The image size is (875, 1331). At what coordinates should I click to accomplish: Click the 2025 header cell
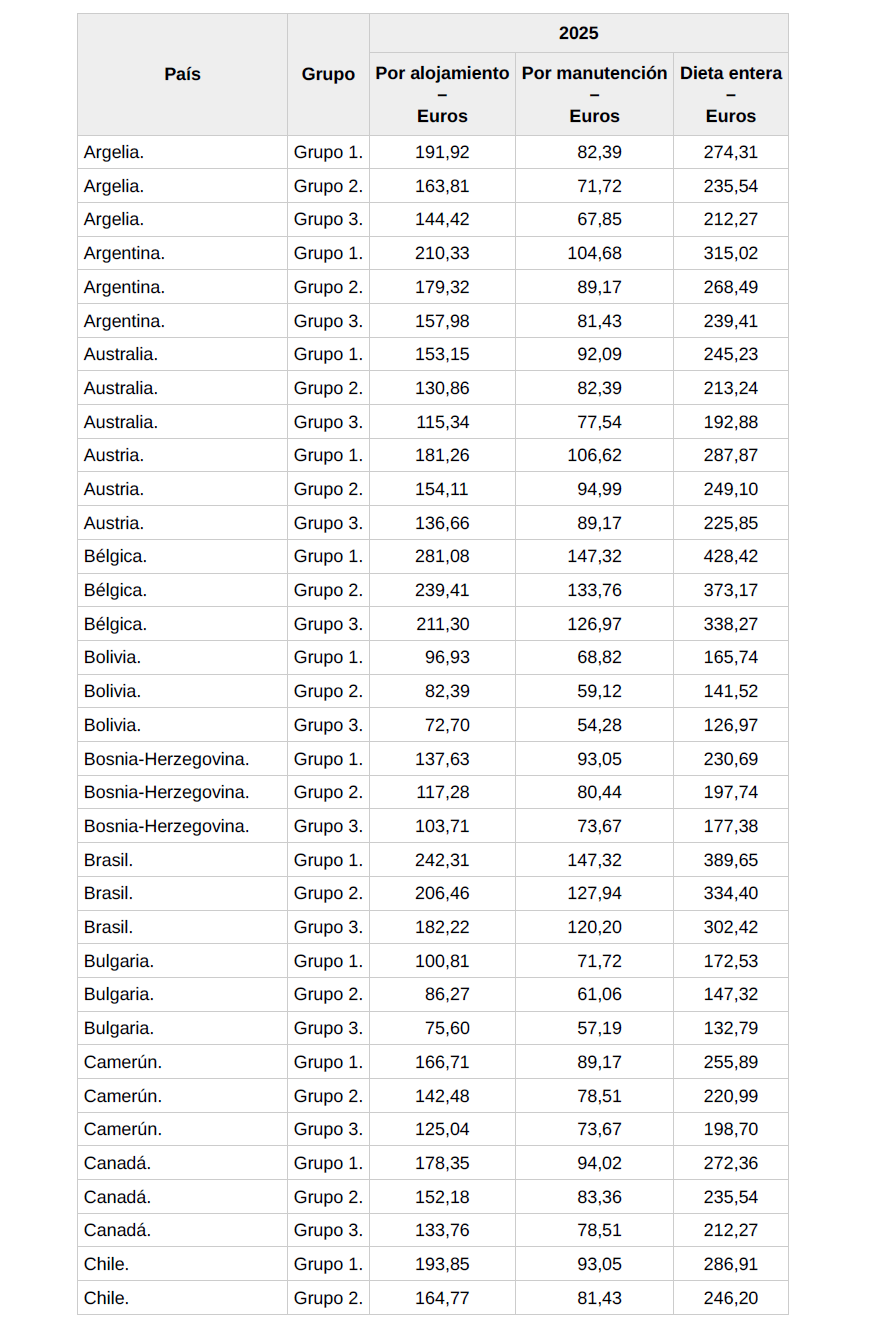click(x=578, y=33)
